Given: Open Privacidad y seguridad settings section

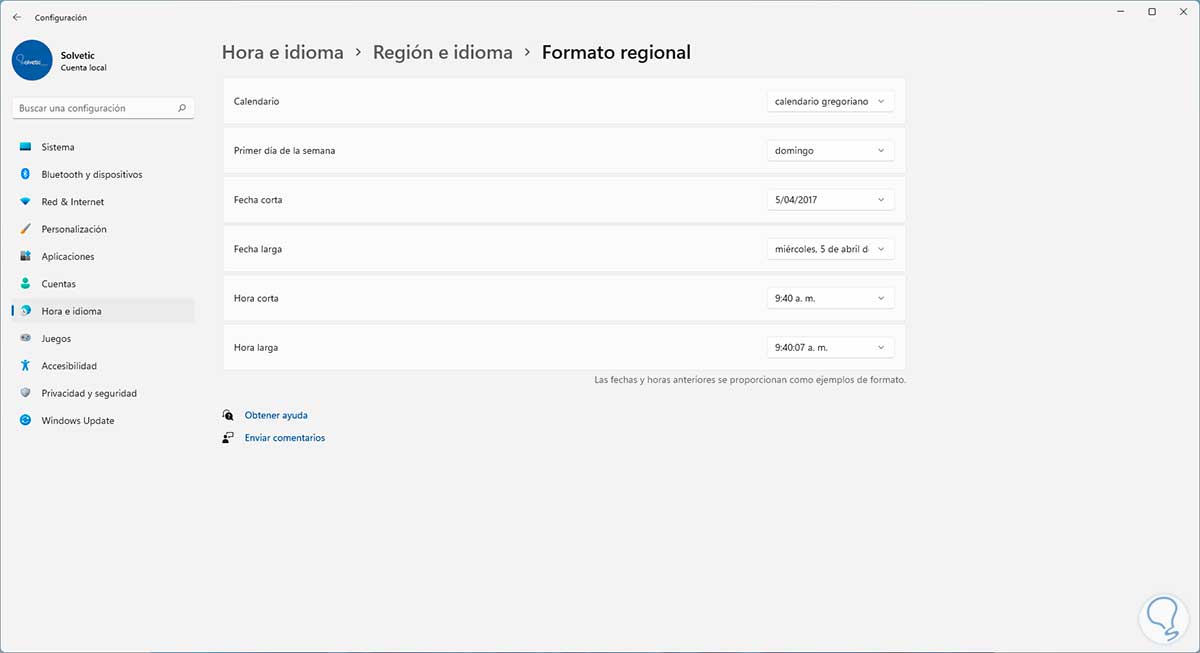Looking at the screenshot, I should (89, 393).
